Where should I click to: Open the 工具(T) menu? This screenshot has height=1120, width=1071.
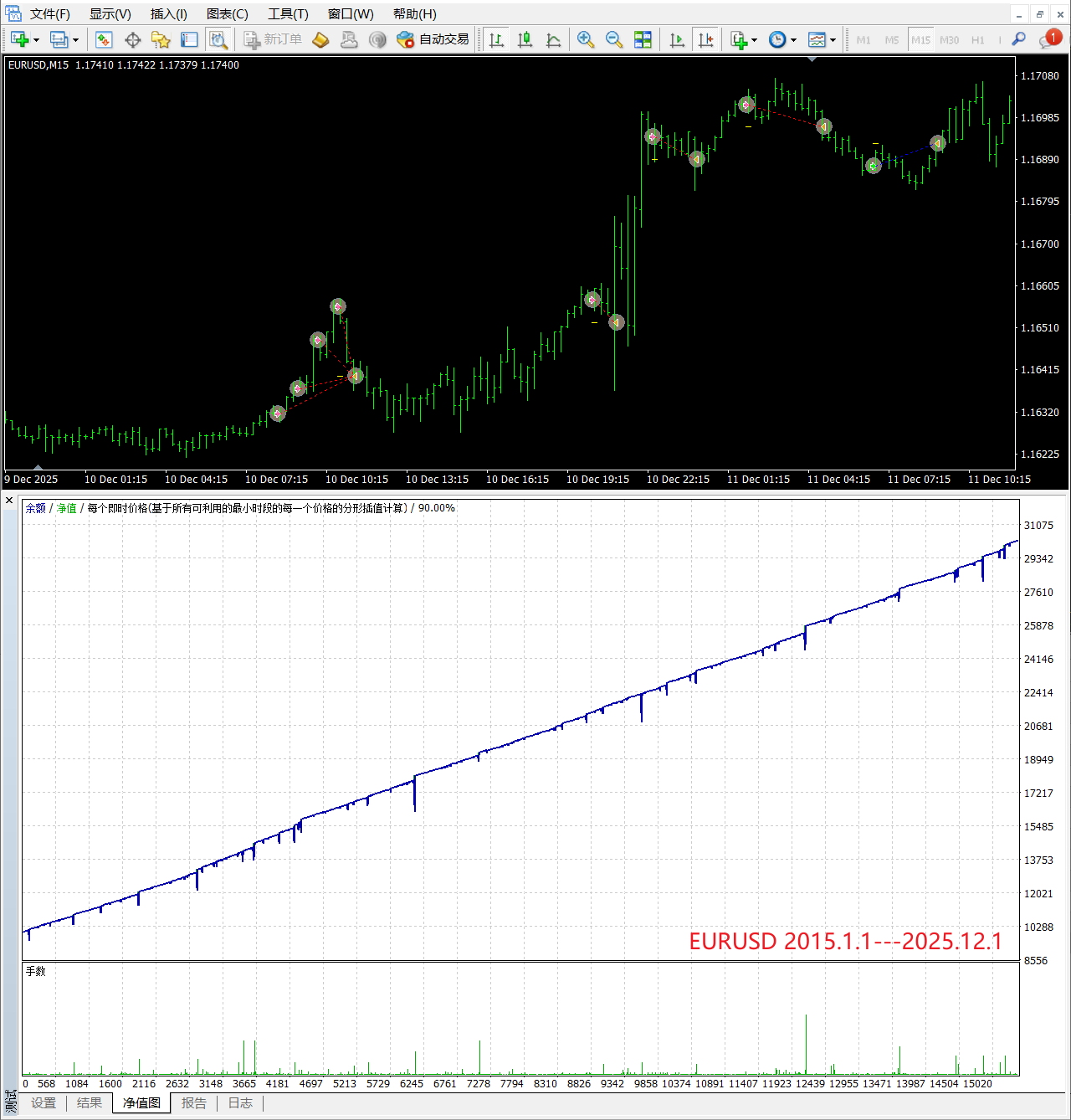288,14
